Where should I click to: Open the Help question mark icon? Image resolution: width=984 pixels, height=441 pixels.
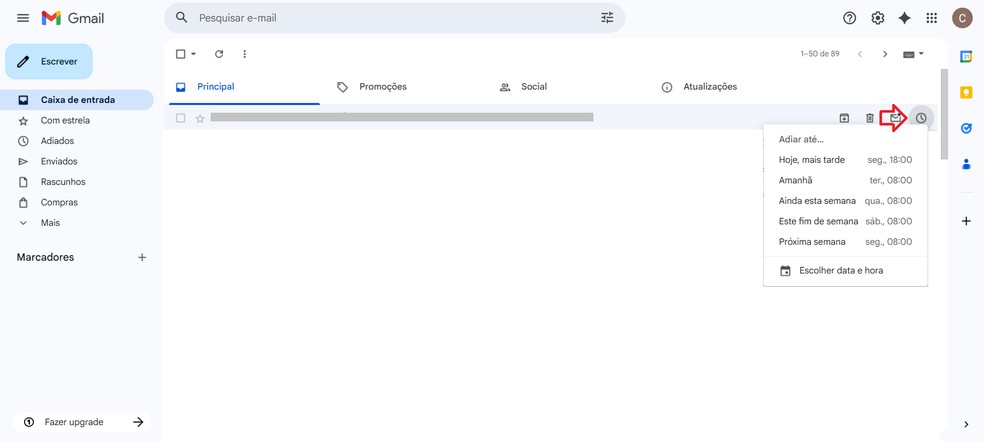tap(849, 18)
